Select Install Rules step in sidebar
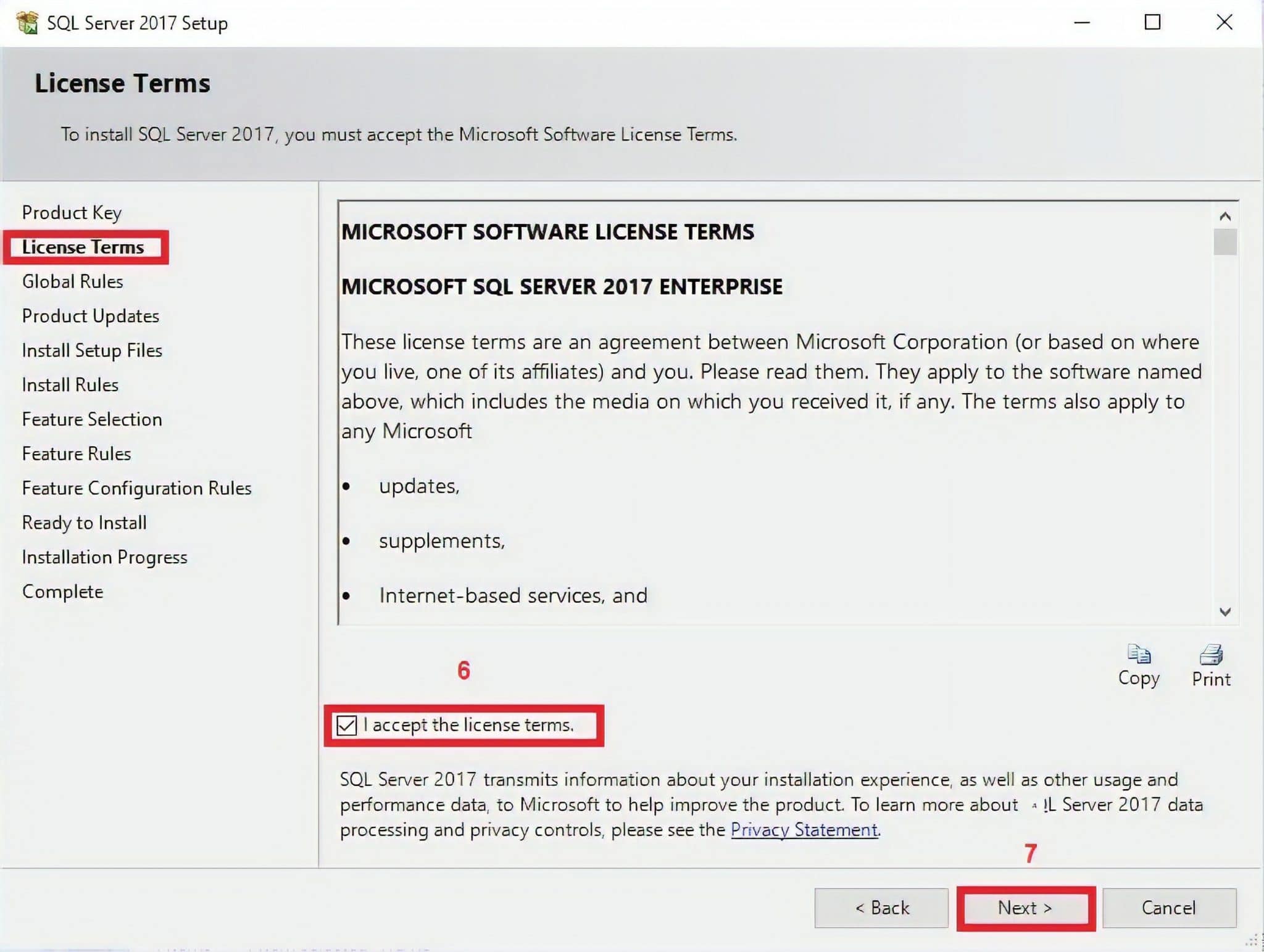Image resolution: width=1264 pixels, height=952 pixels. click(x=70, y=385)
